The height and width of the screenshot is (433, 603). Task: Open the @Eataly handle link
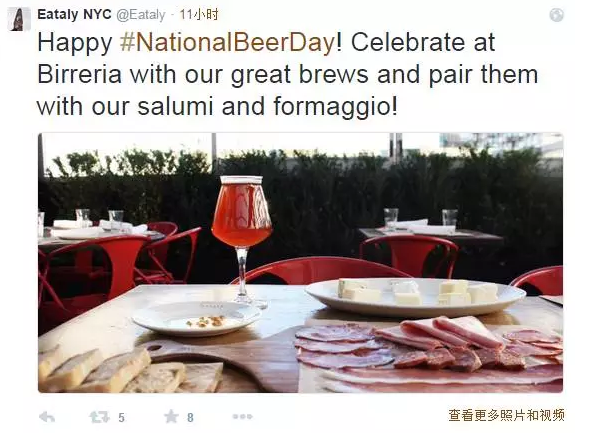pyautogui.click(x=141, y=15)
